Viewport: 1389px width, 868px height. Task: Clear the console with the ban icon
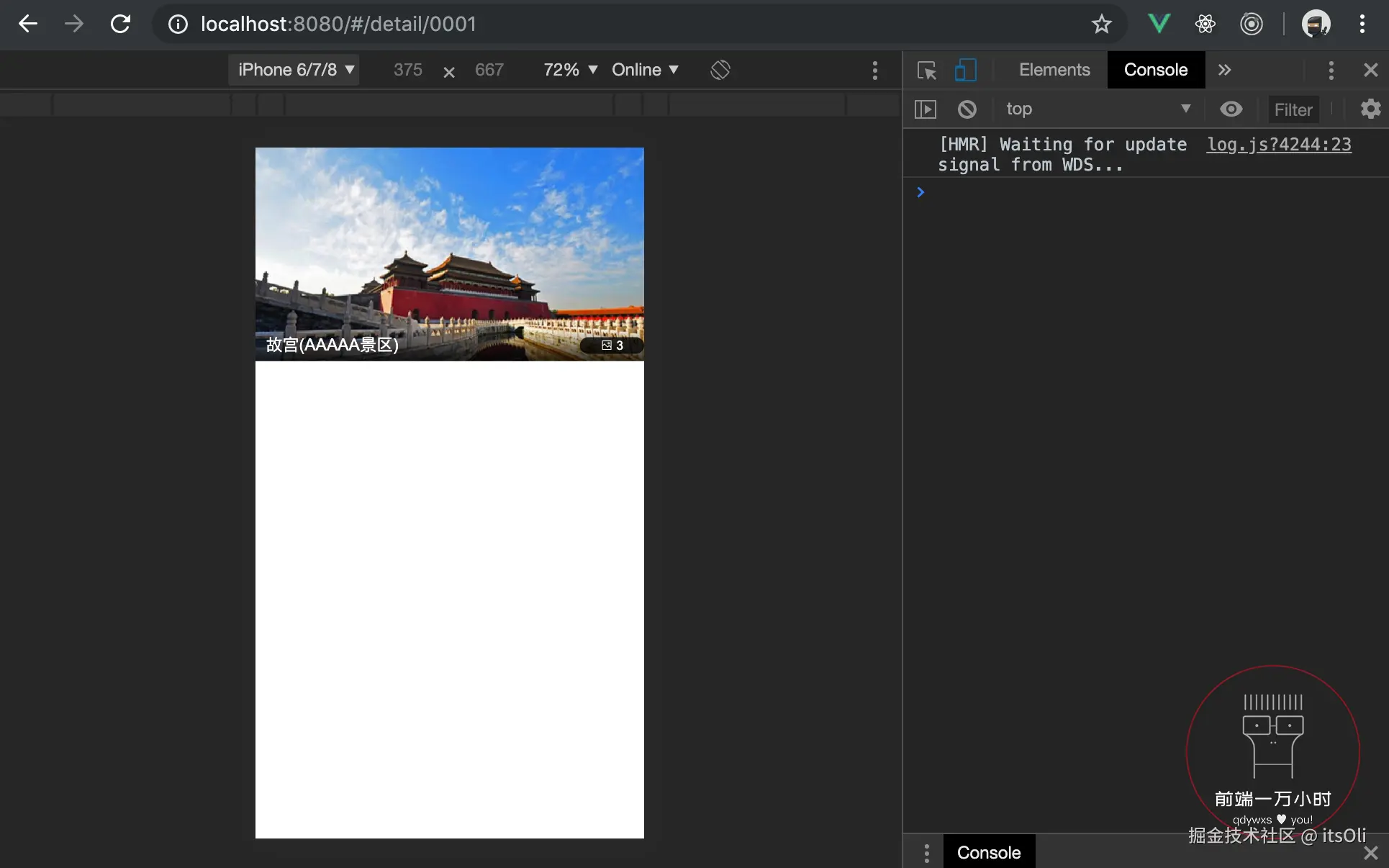click(x=967, y=109)
